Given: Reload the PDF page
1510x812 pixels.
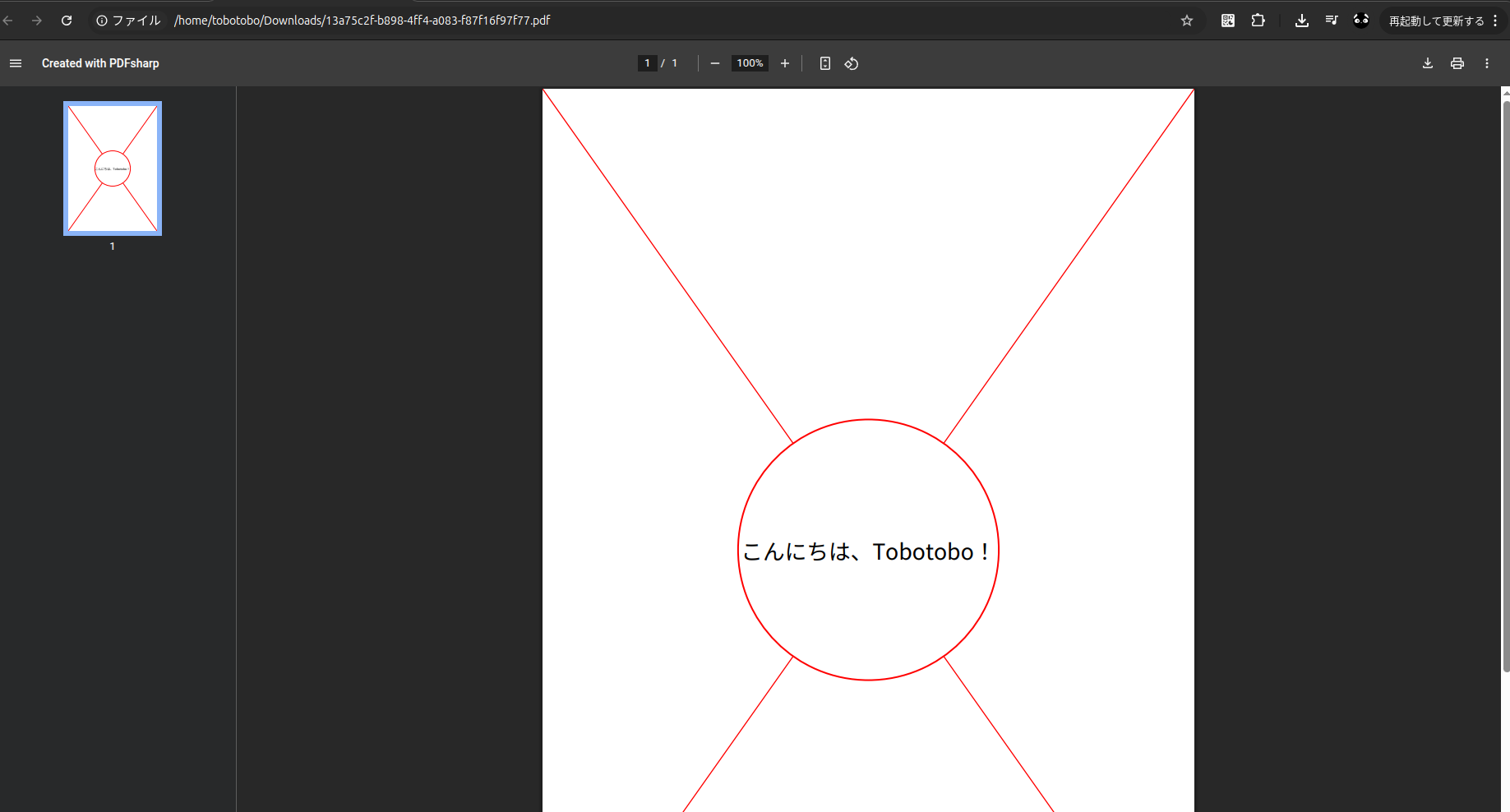Looking at the screenshot, I should point(67,21).
